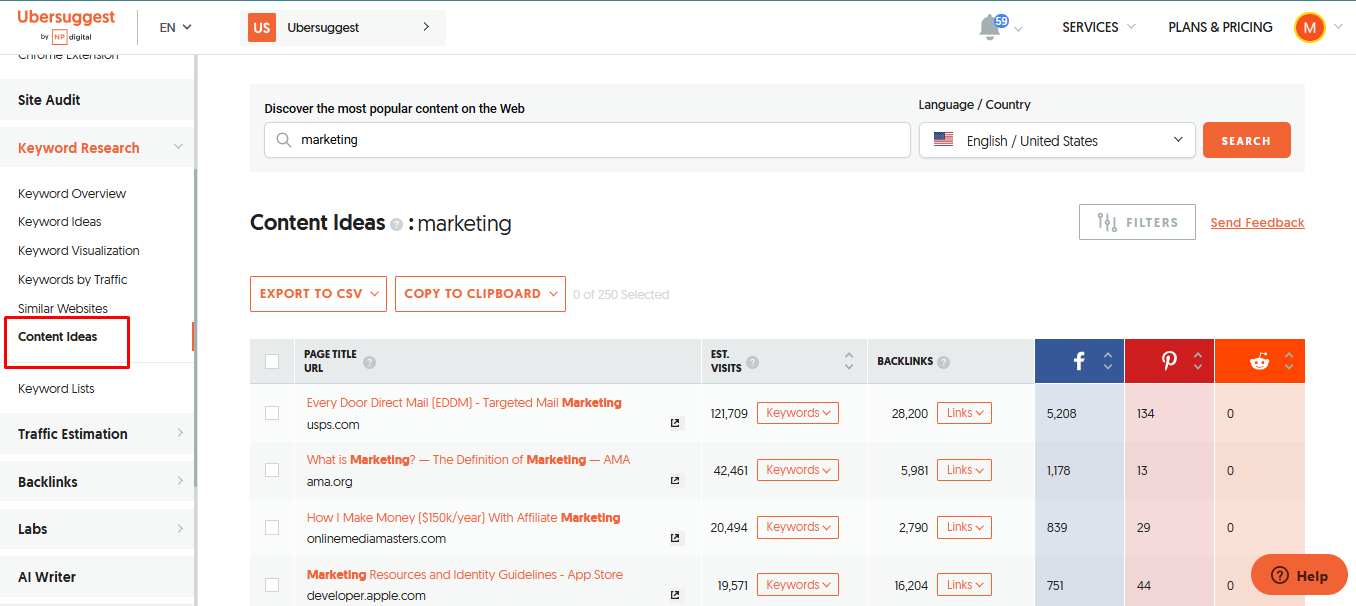Open developer.apple.com external link icon
This screenshot has width=1356, height=606.
[675, 595]
